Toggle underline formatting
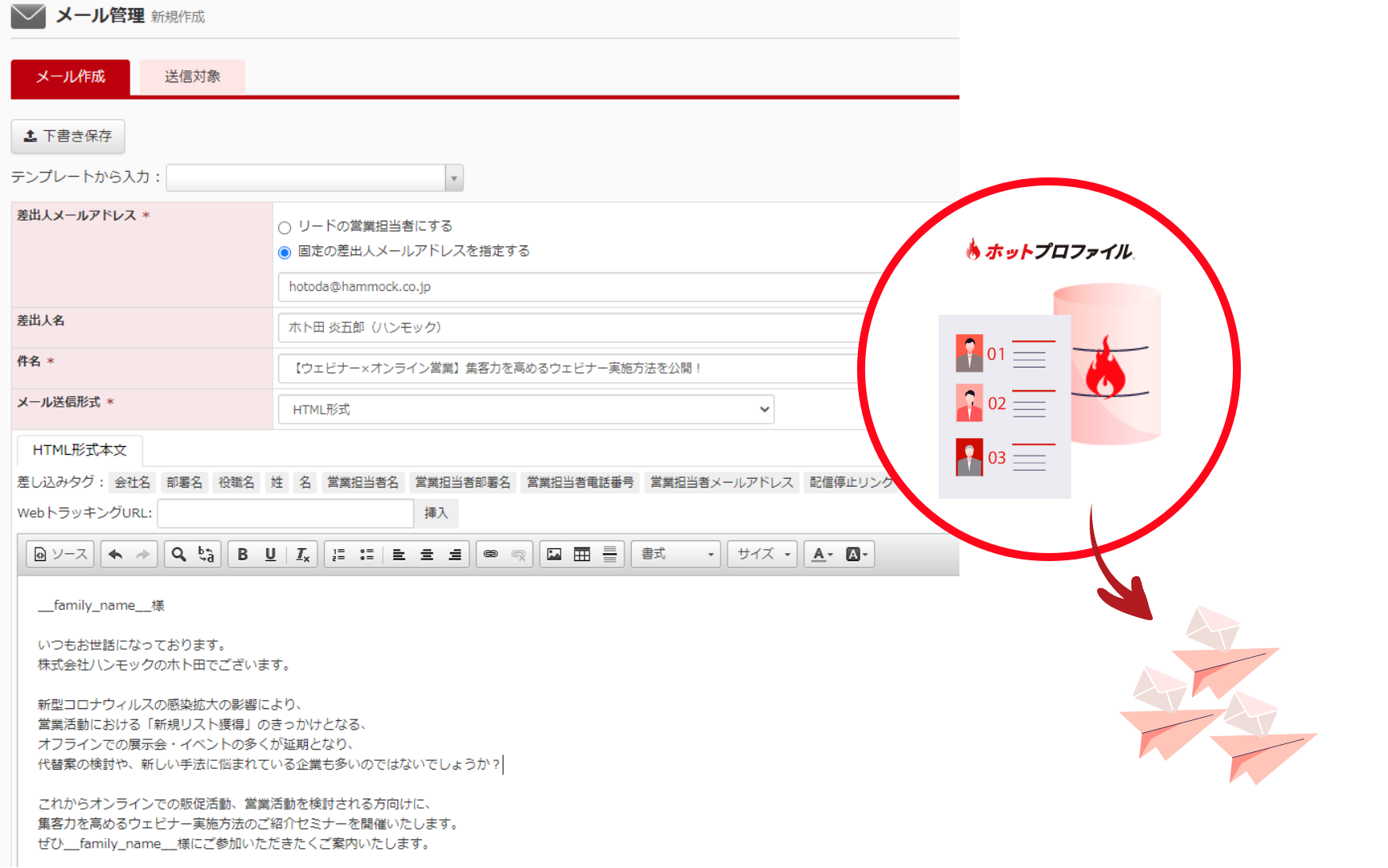Screen dimensions: 1388x868 (270, 554)
